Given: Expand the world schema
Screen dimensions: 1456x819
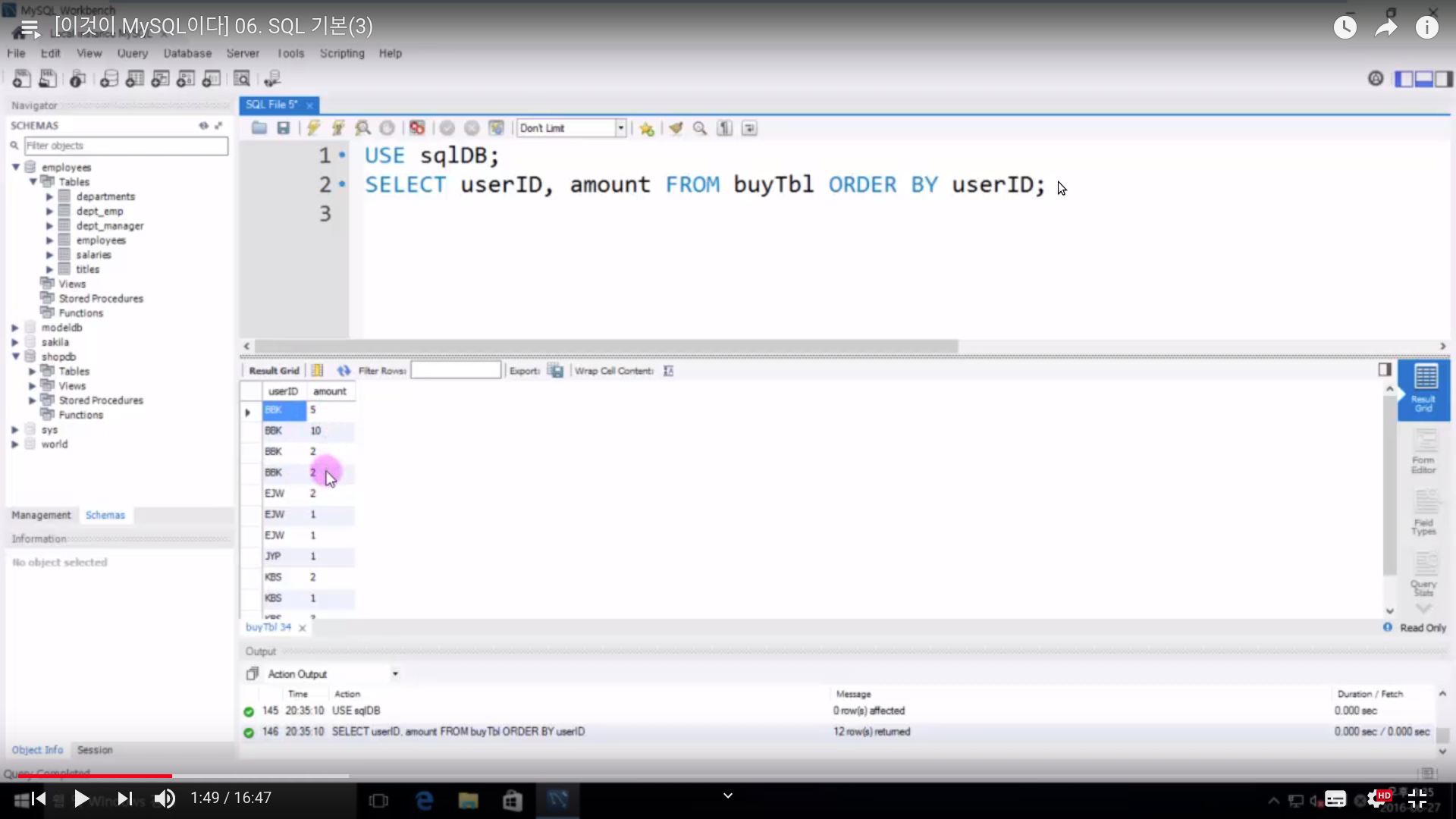Looking at the screenshot, I should 15,444.
